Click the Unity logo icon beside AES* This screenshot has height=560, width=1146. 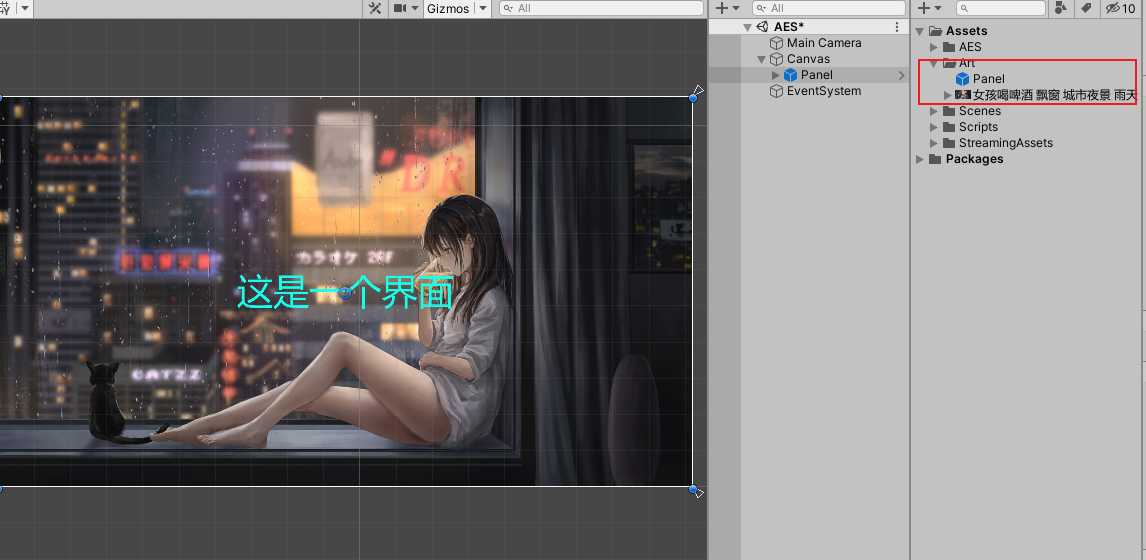(762, 27)
